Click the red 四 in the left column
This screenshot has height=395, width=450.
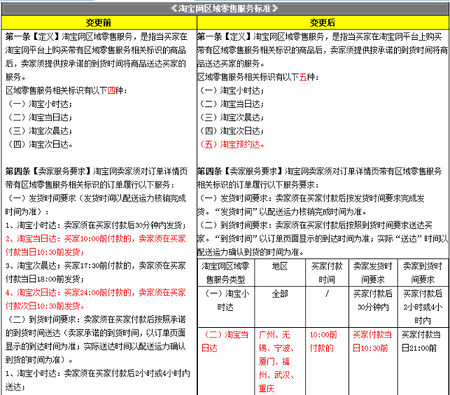click(111, 90)
